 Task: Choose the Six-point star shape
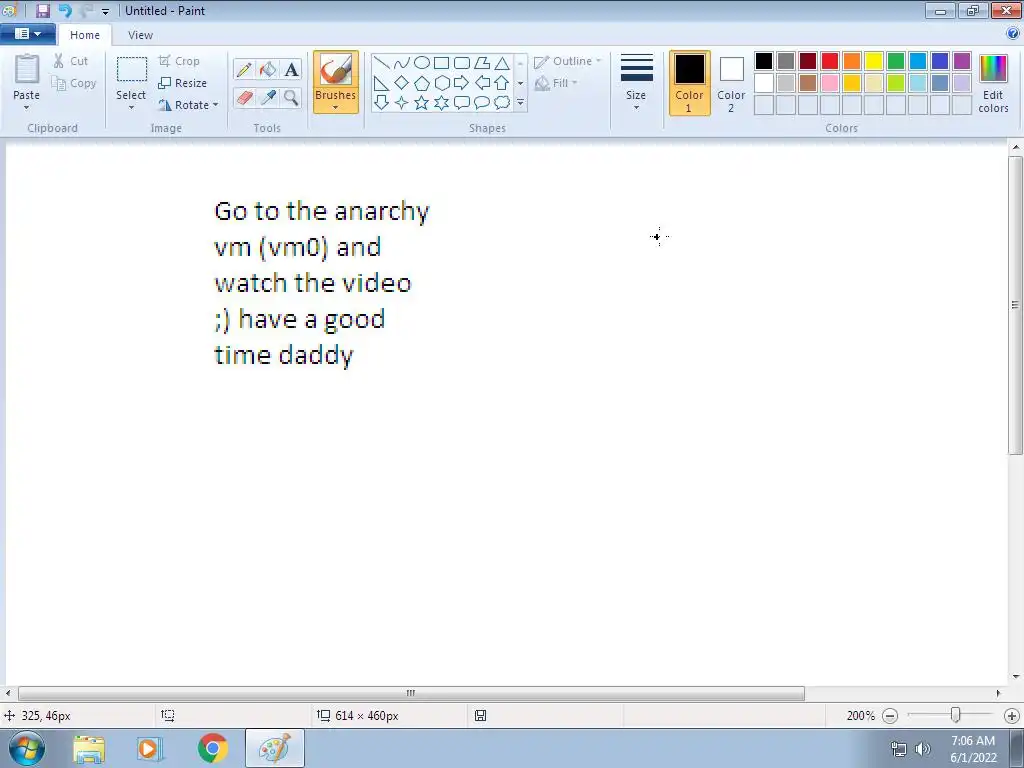tap(441, 103)
